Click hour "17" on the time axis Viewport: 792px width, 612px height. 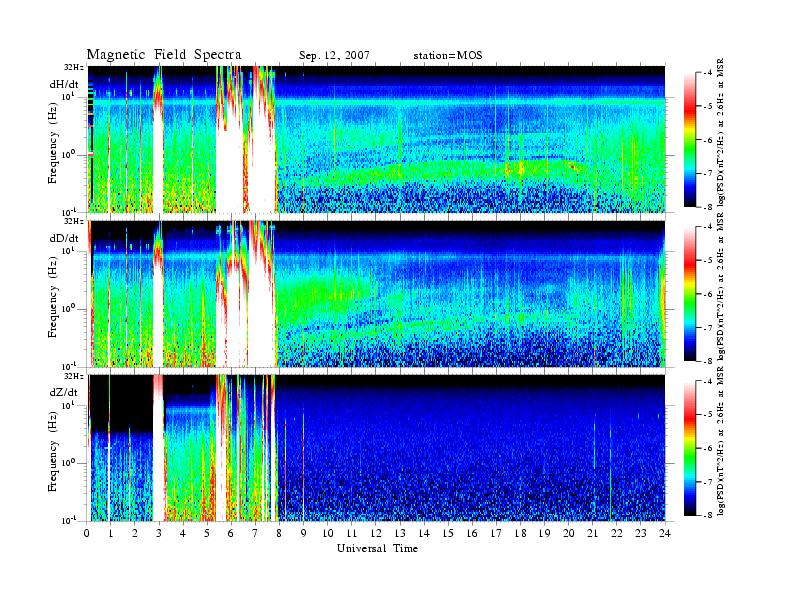click(497, 533)
